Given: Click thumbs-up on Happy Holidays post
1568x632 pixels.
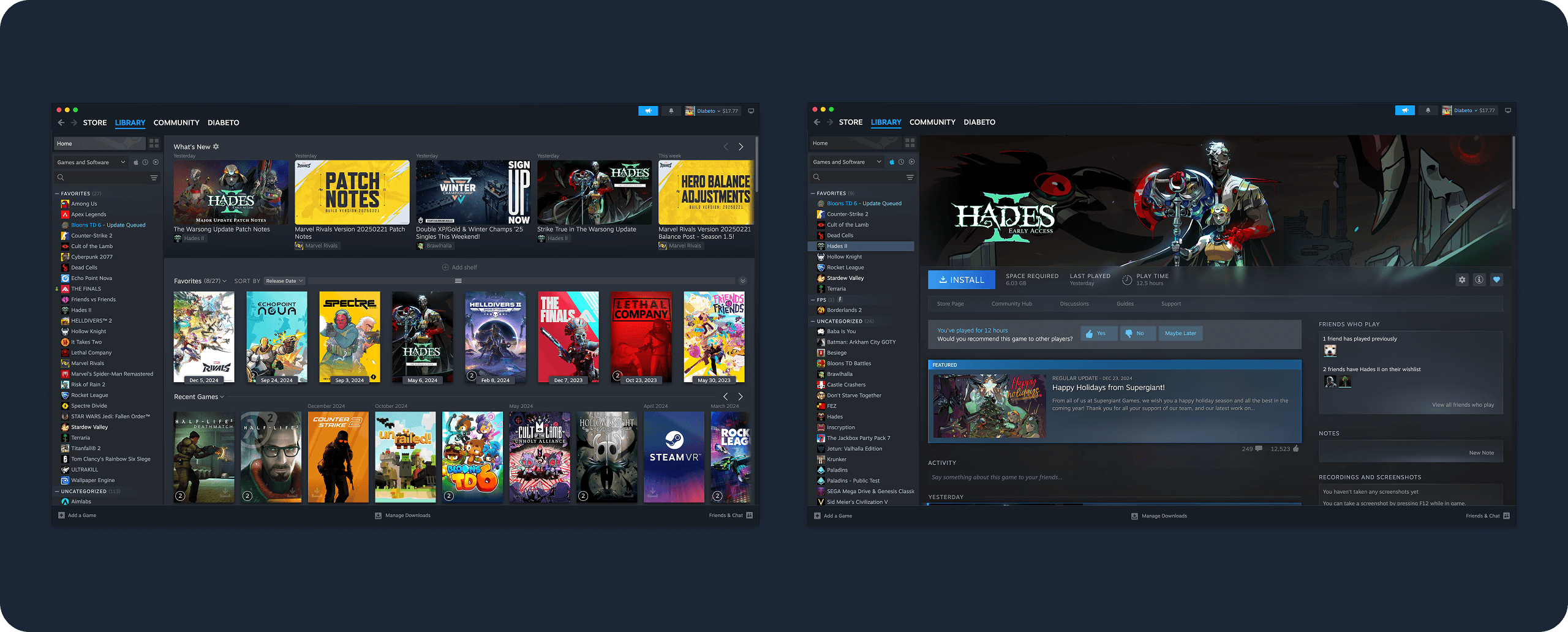Looking at the screenshot, I should tap(1295, 449).
